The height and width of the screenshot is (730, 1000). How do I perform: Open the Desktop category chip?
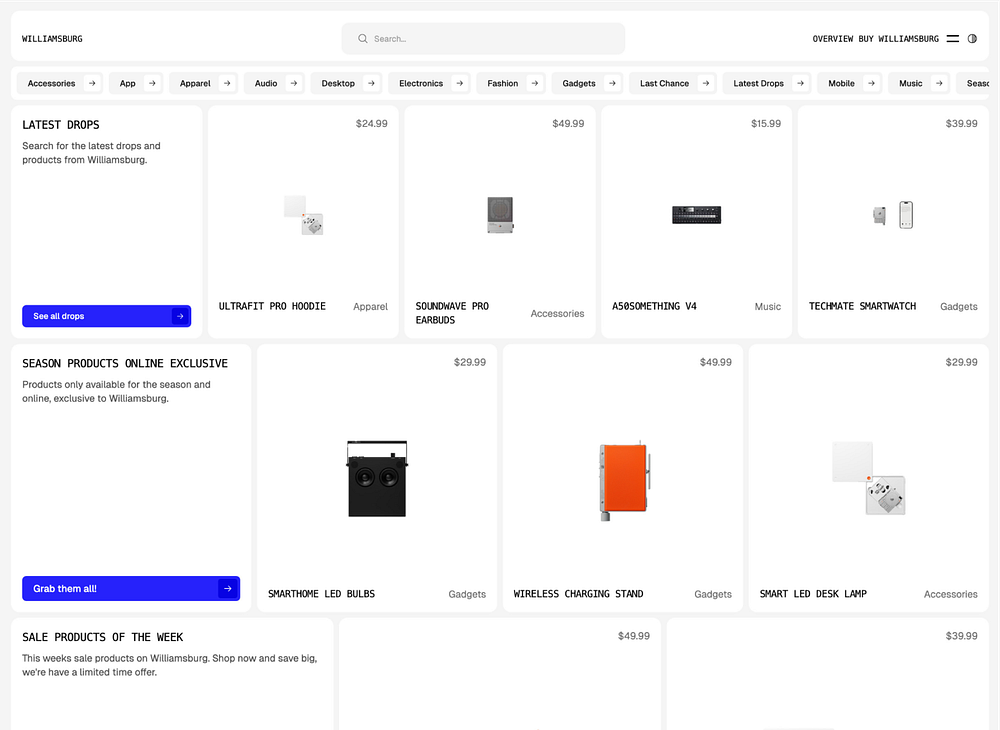click(346, 84)
